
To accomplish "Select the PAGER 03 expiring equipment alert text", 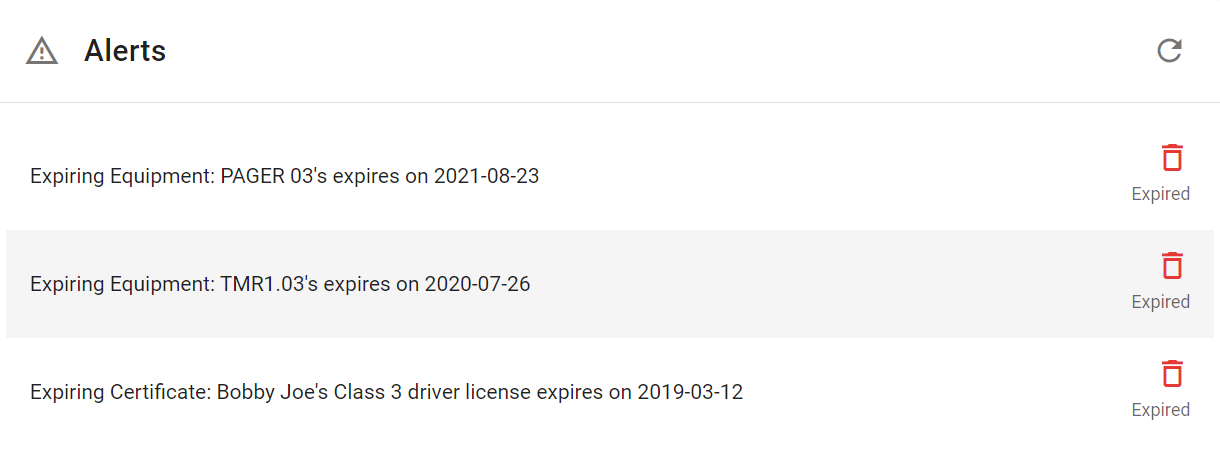I will coord(284,177).
